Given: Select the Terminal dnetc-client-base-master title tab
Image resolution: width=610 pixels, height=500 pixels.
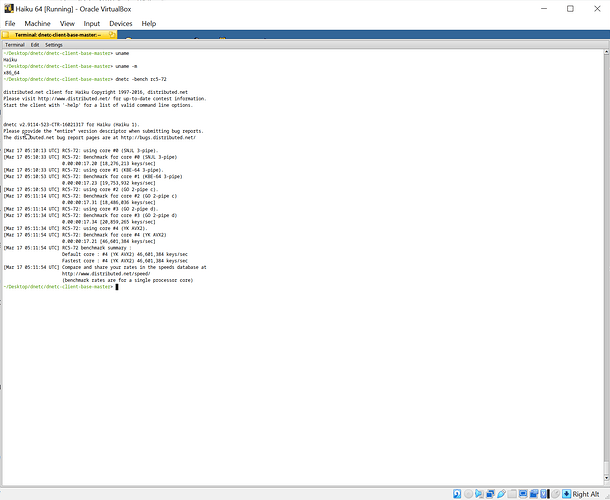Looking at the screenshot, I should 58,35.
